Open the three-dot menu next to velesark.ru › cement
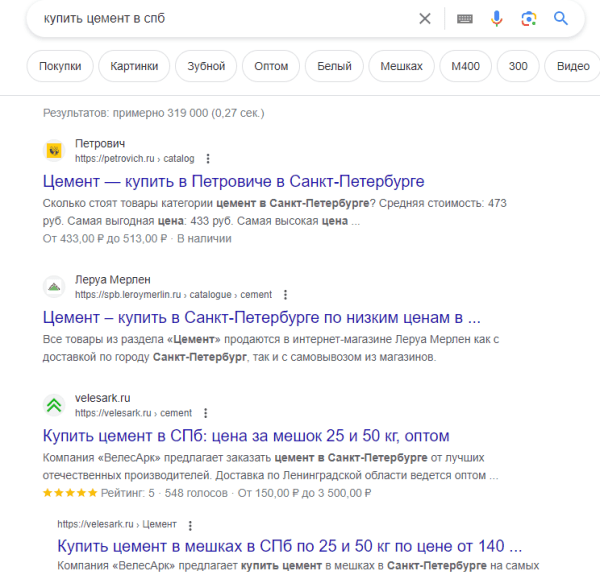Screen dimensions: 600x575 coord(205,413)
